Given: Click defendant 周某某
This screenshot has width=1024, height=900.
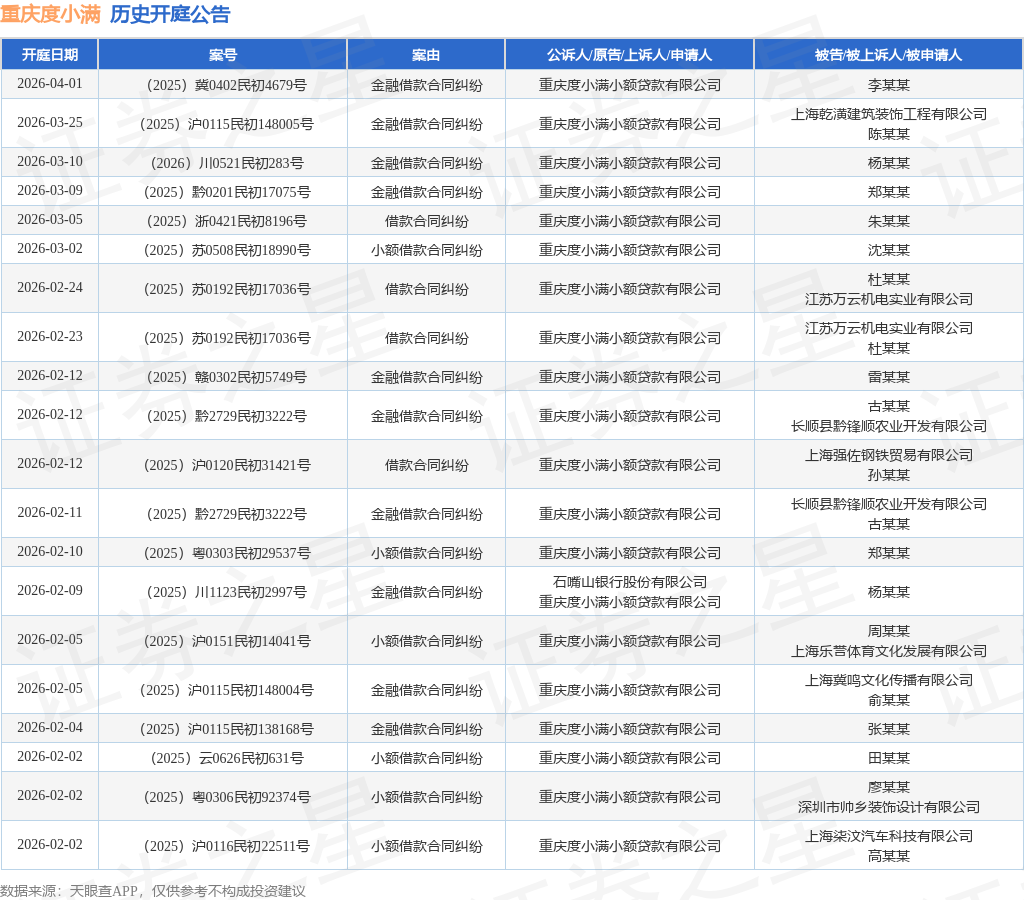Looking at the screenshot, I should pyautogui.click(x=888, y=631).
